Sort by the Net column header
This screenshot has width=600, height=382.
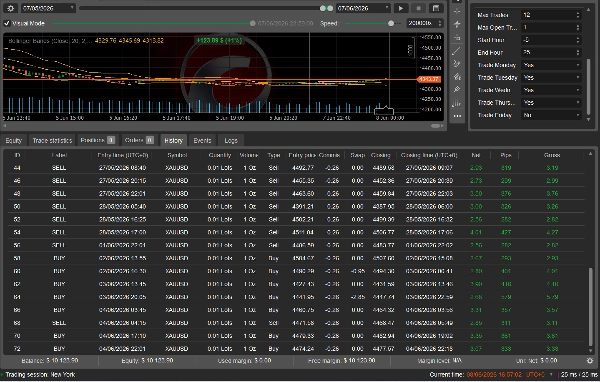(x=476, y=155)
